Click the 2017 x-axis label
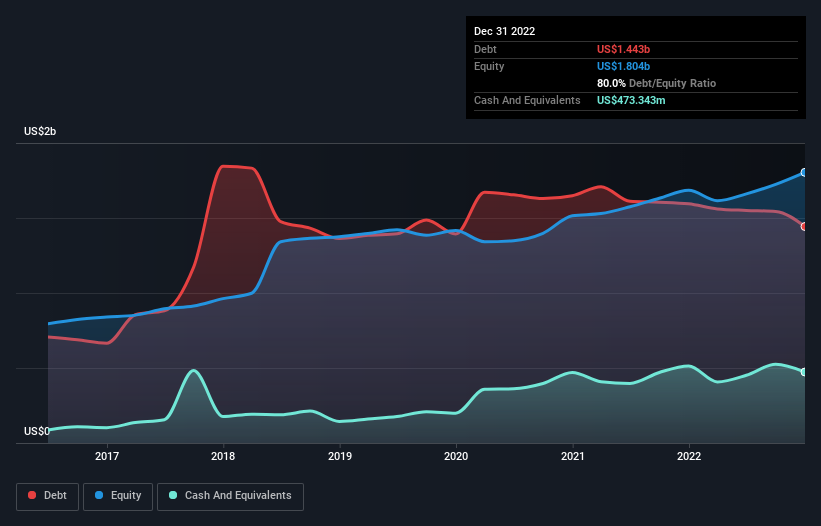 (x=107, y=457)
